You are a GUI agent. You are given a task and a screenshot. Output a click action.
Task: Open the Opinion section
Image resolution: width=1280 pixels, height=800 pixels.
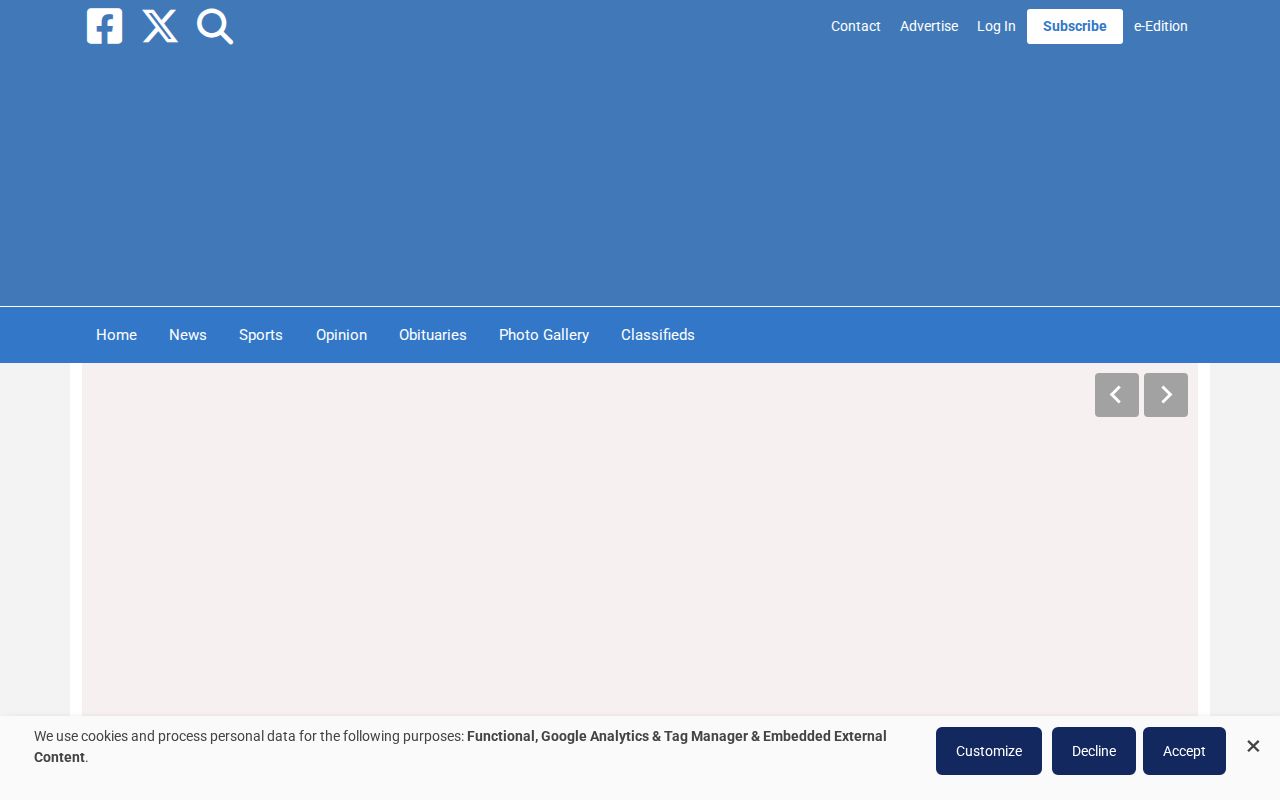click(x=341, y=335)
